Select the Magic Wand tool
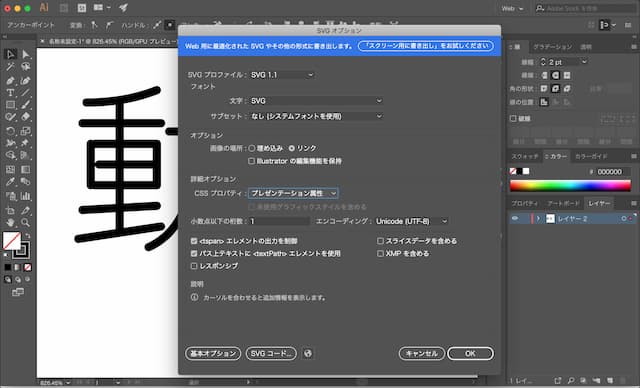 pyautogui.click(x=10, y=67)
